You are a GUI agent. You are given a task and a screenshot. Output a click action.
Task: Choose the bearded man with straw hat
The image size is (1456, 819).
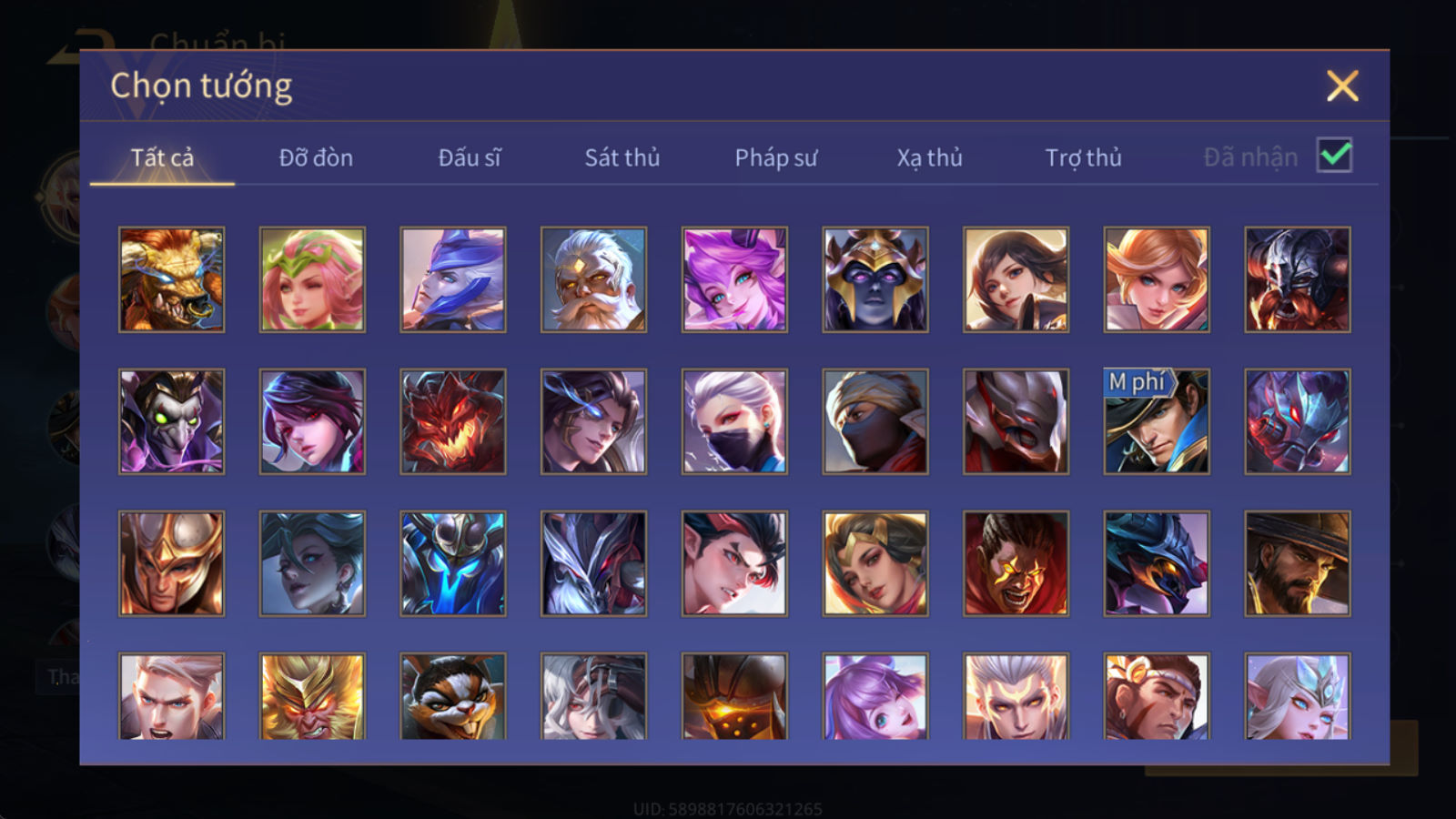pos(1298,563)
